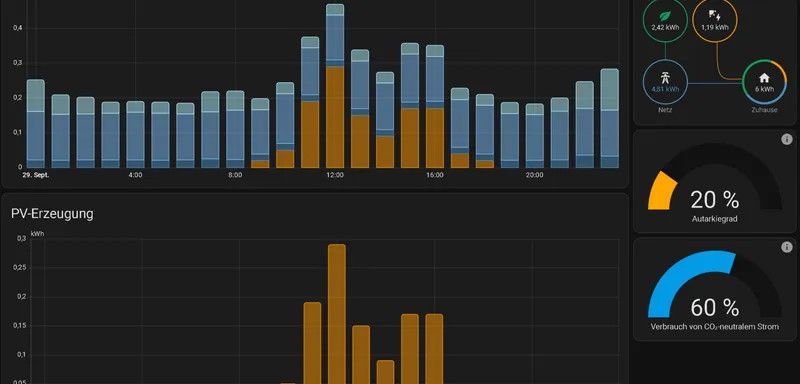Click the solar panel icon showing 1,19 kWh
This screenshot has height=384, width=800.
pos(714,16)
